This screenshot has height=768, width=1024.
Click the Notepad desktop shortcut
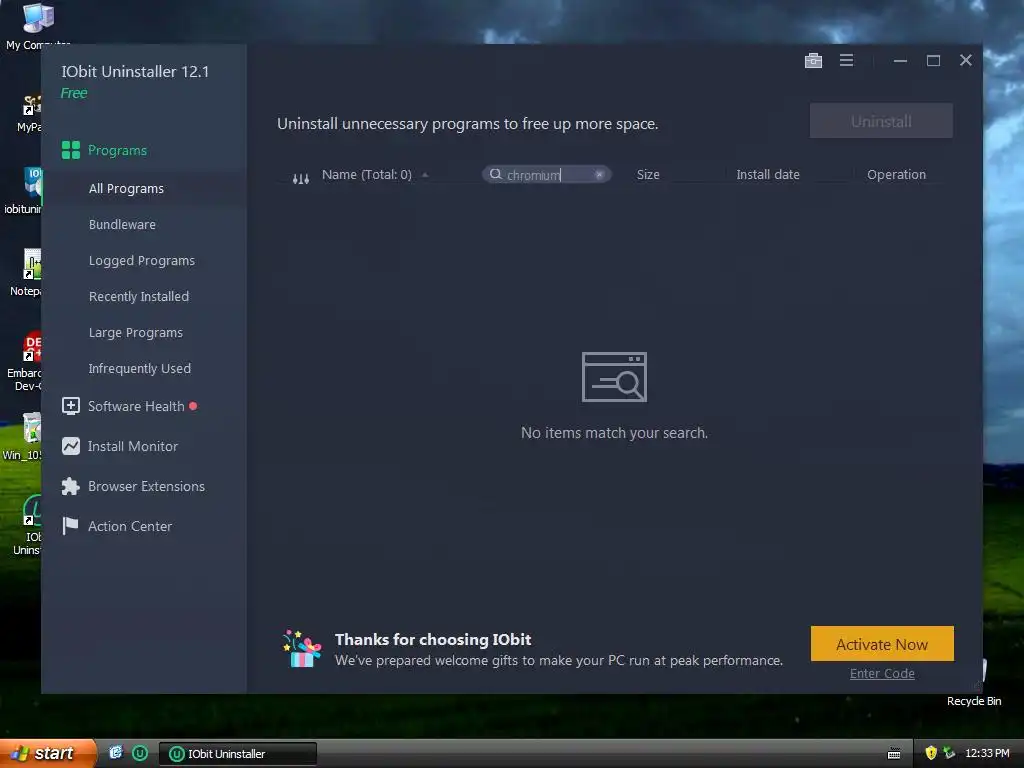(x=26, y=273)
